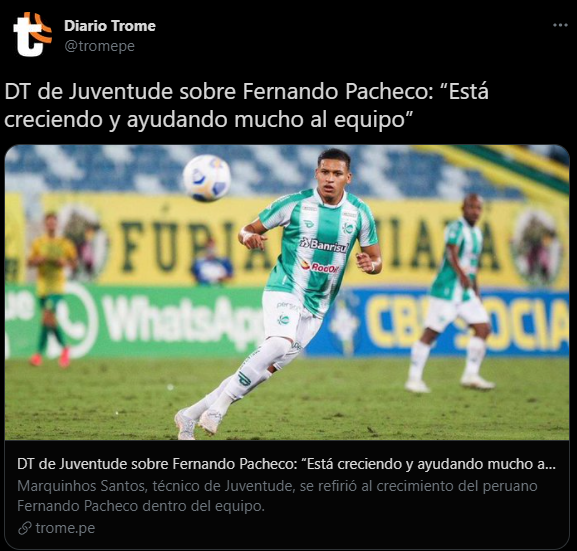Open the three-dot more options menu
Image resolution: width=577 pixels, height=551 pixels.
[560, 25]
